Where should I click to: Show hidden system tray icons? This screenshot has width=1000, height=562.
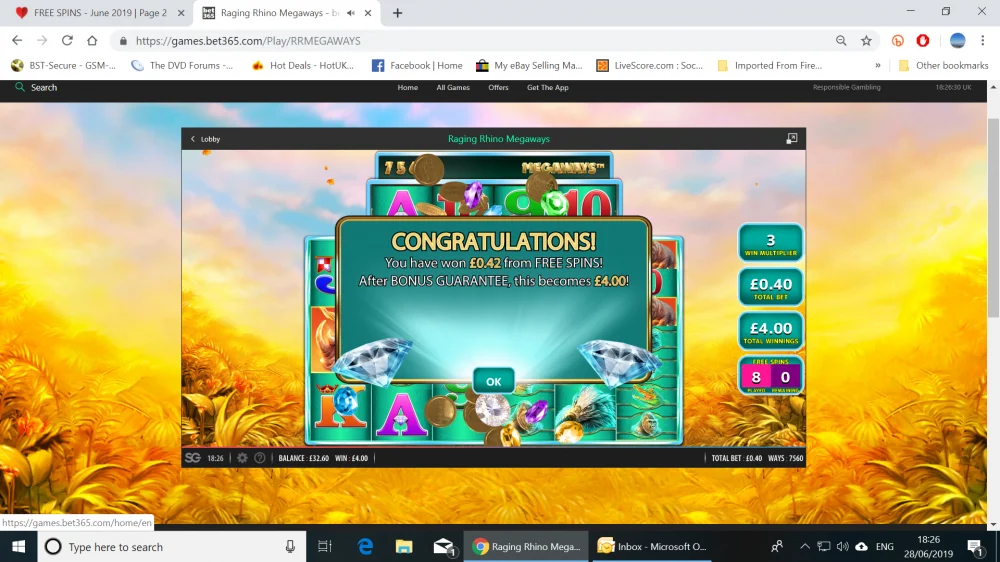[x=805, y=547]
